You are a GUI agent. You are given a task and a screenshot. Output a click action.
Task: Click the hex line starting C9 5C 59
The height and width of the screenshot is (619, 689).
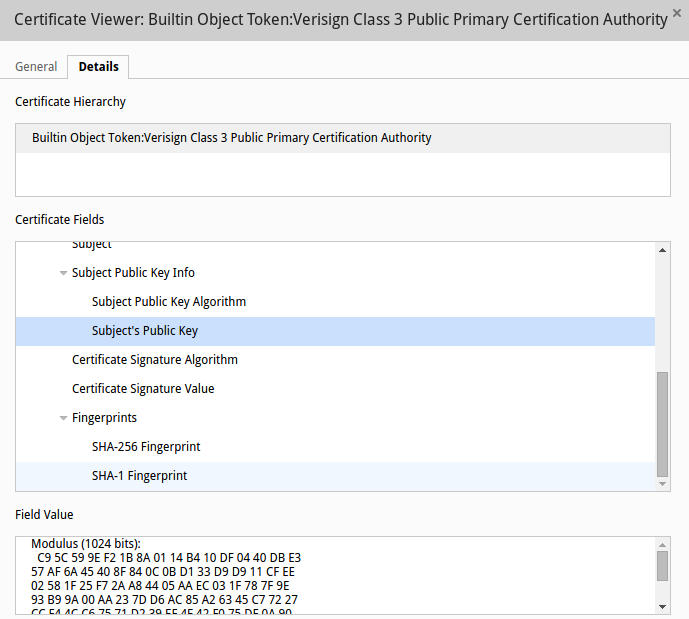169,558
